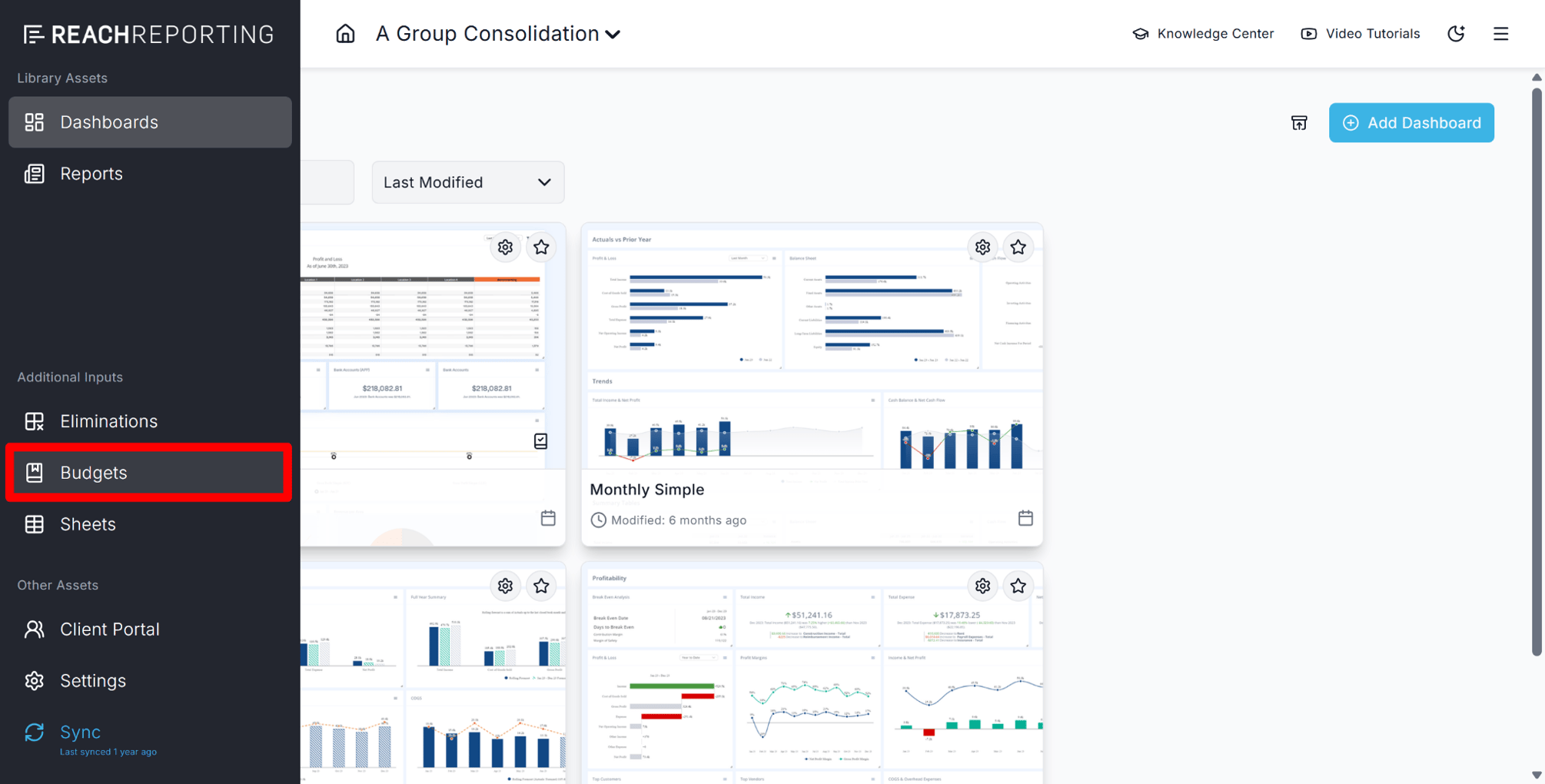Open the Budgets page
The image size is (1545, 784).
coord(150,473)
